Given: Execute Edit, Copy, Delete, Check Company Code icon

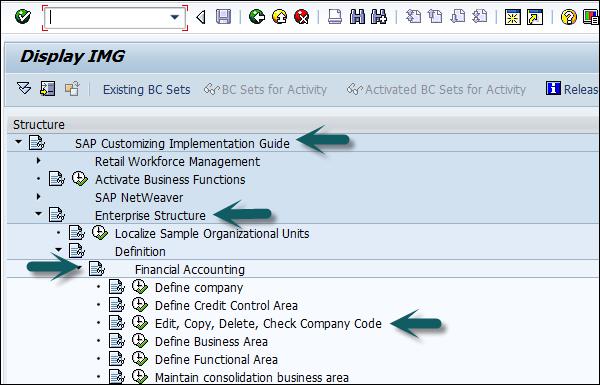Looking at the screenshot, I should 140,323.
